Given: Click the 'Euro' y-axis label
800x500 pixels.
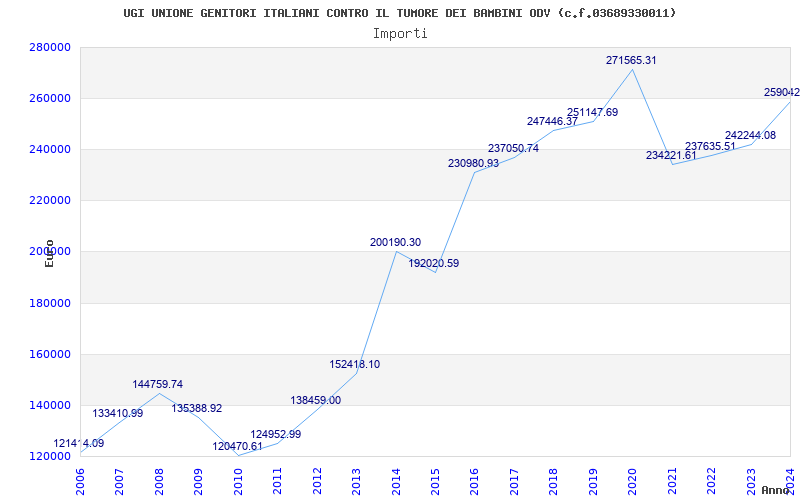Looking at the screenshot, I should pyautogui.click(x=49, y=253).
